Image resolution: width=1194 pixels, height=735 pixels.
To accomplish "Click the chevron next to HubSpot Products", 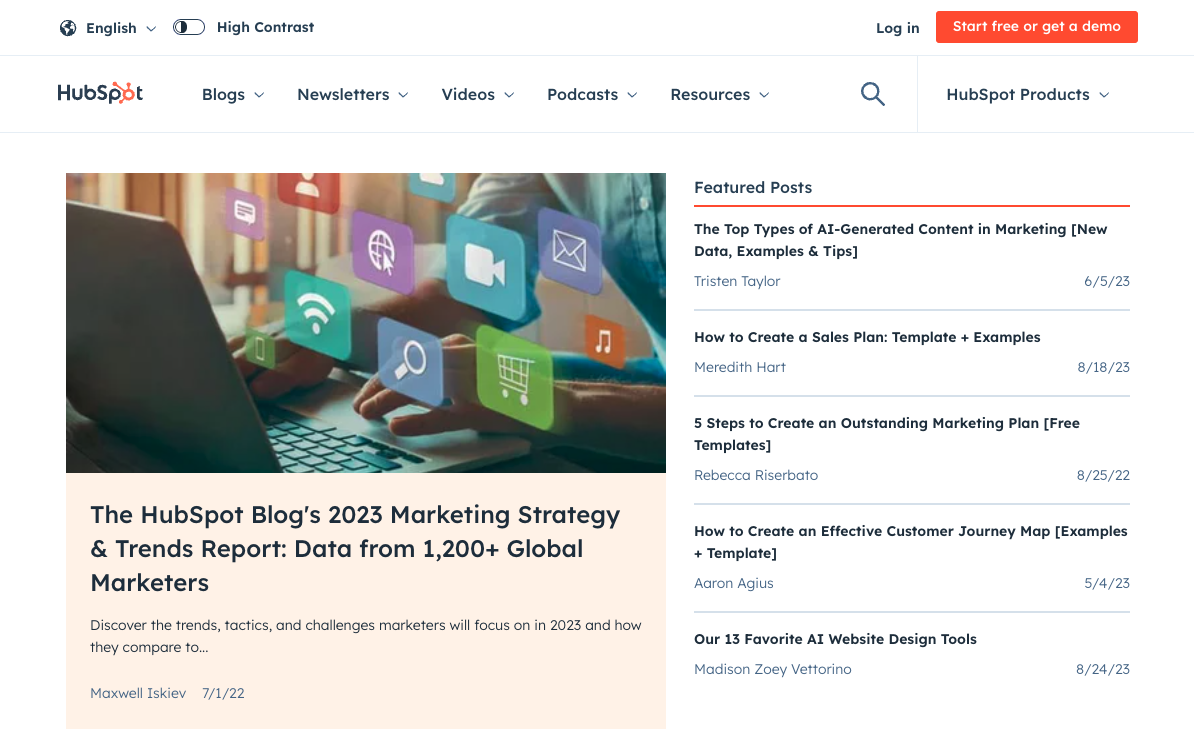I will 1104,95.
